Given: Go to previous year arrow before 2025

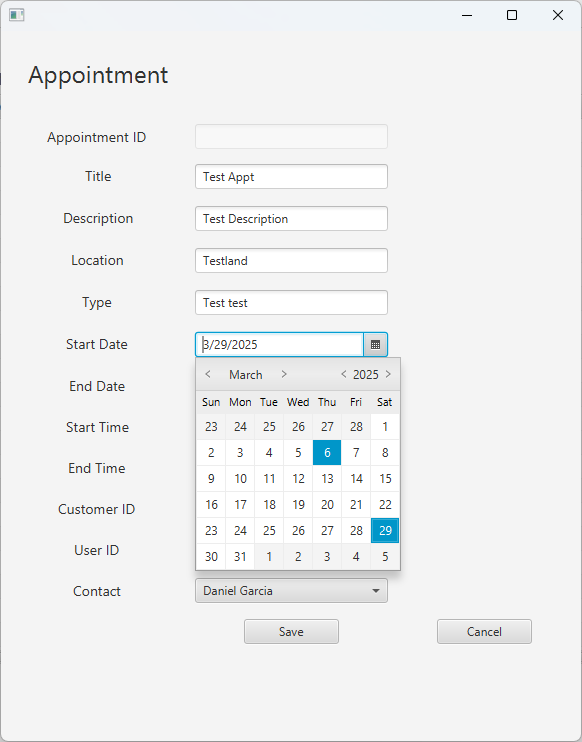Looking at the screenshot, I should 344,374.
